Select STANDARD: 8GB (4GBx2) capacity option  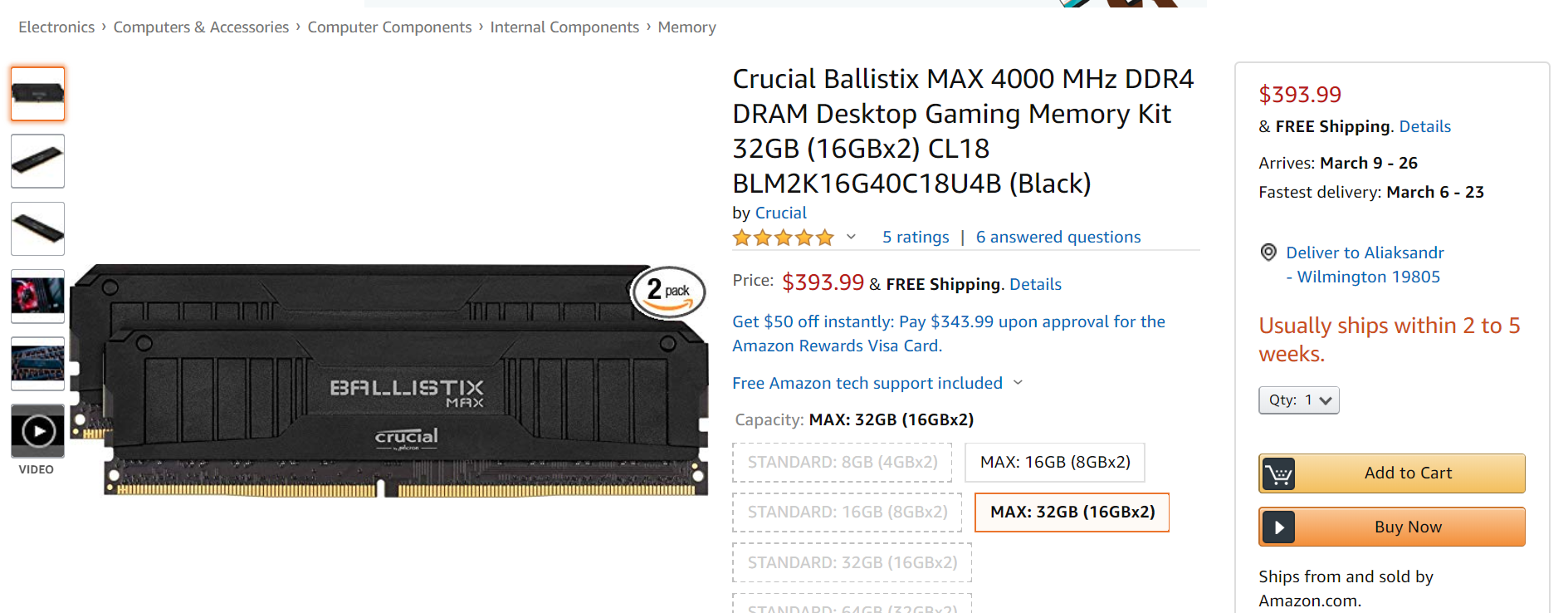[842, 463]
